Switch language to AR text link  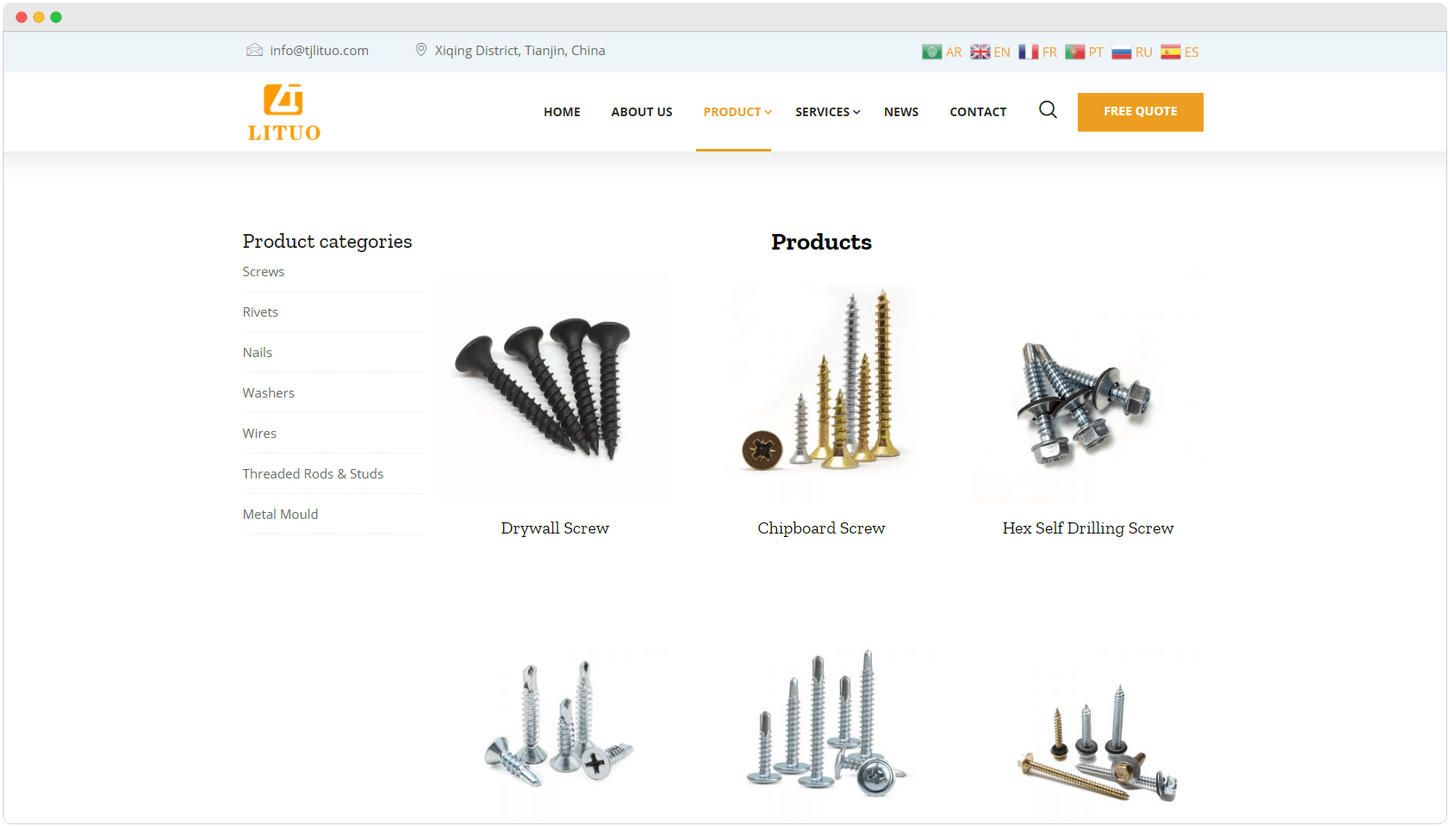[953, 52]
